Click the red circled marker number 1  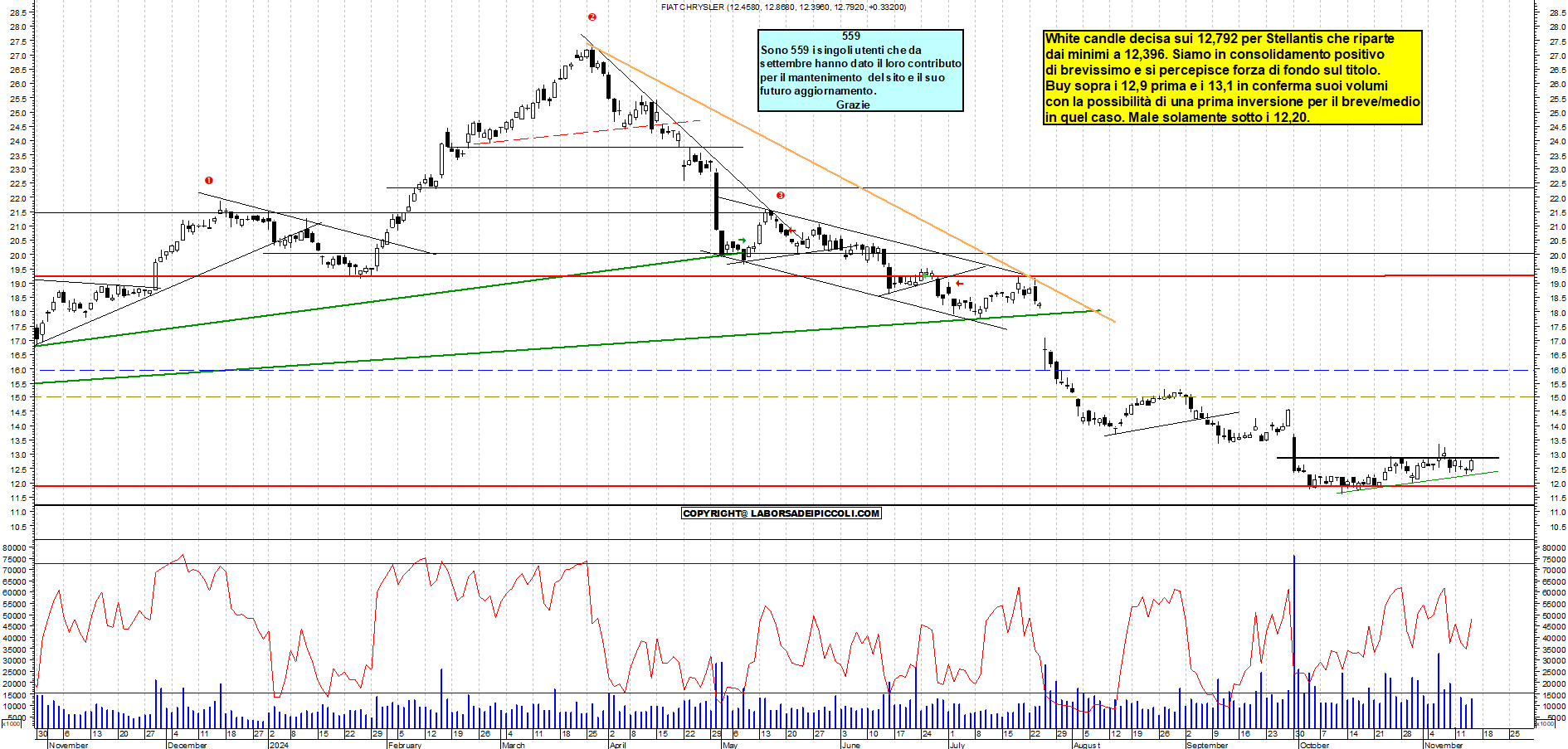pos(209,180)
